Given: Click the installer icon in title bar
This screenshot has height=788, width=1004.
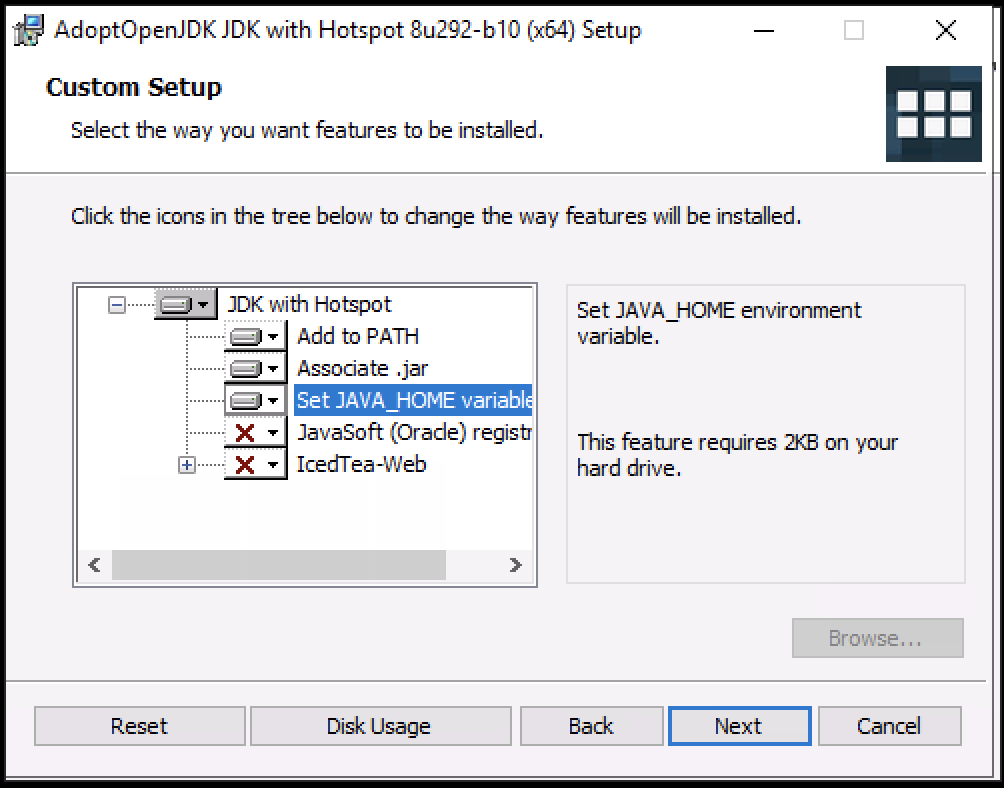Looking at the screenshot, I should 29,29.
